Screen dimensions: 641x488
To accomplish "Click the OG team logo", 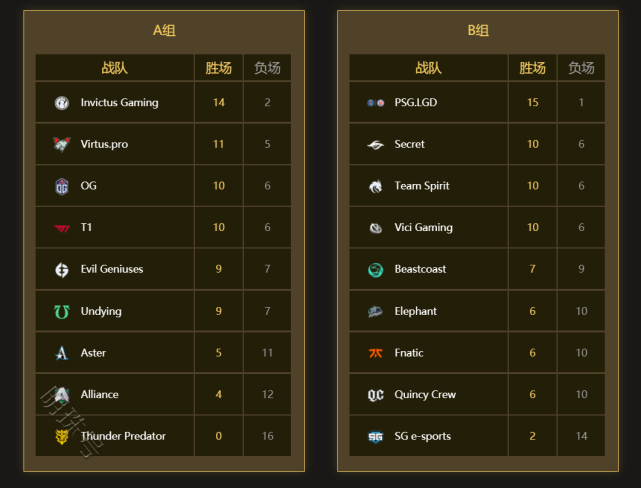I will coord(62,186).
